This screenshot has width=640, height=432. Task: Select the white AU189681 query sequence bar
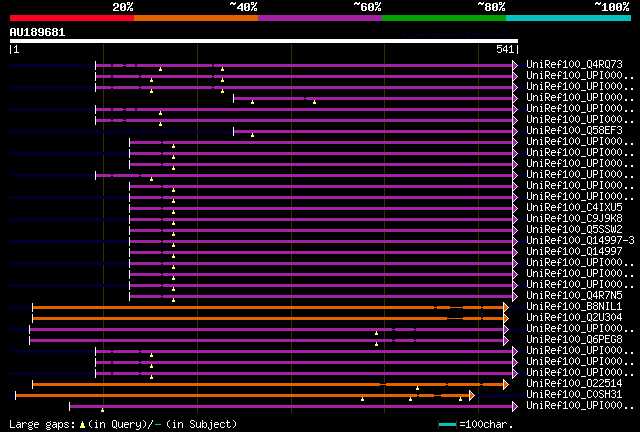pyautogui.click(x=264, y=41)
